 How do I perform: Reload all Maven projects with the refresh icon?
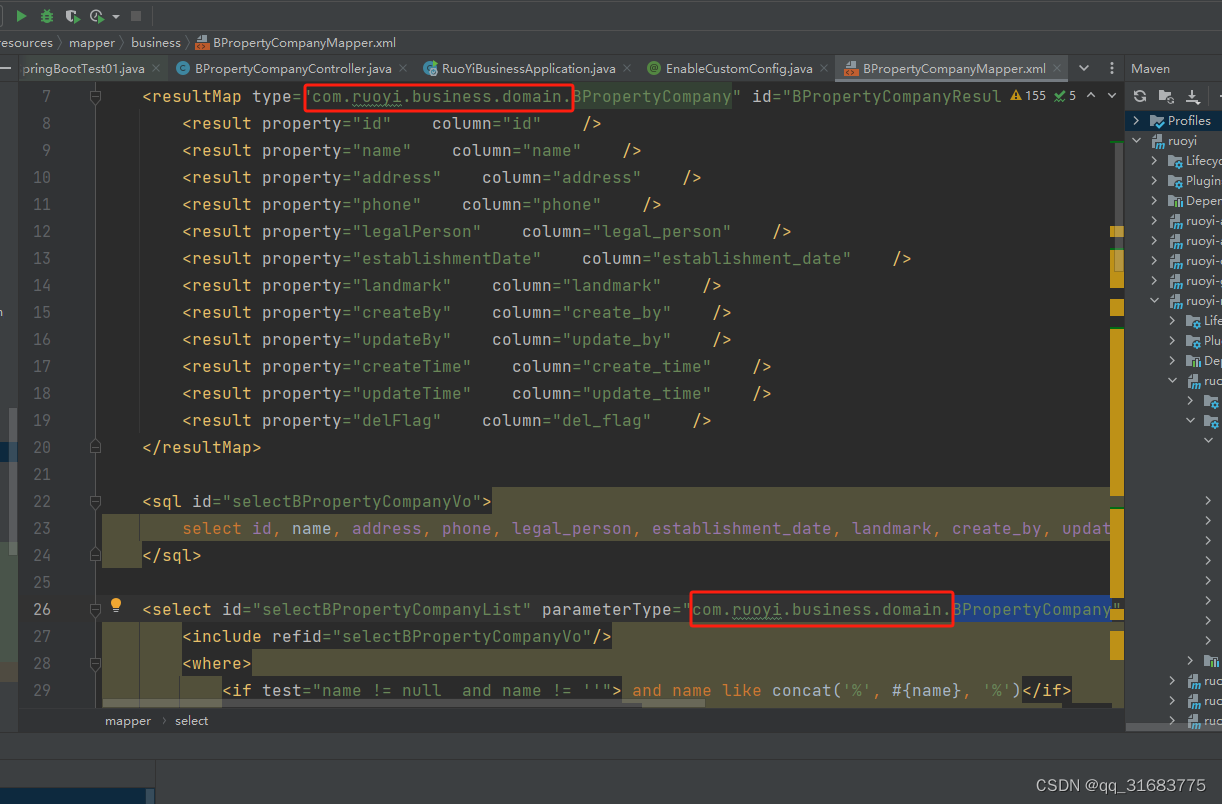[x=1140, y=96]
